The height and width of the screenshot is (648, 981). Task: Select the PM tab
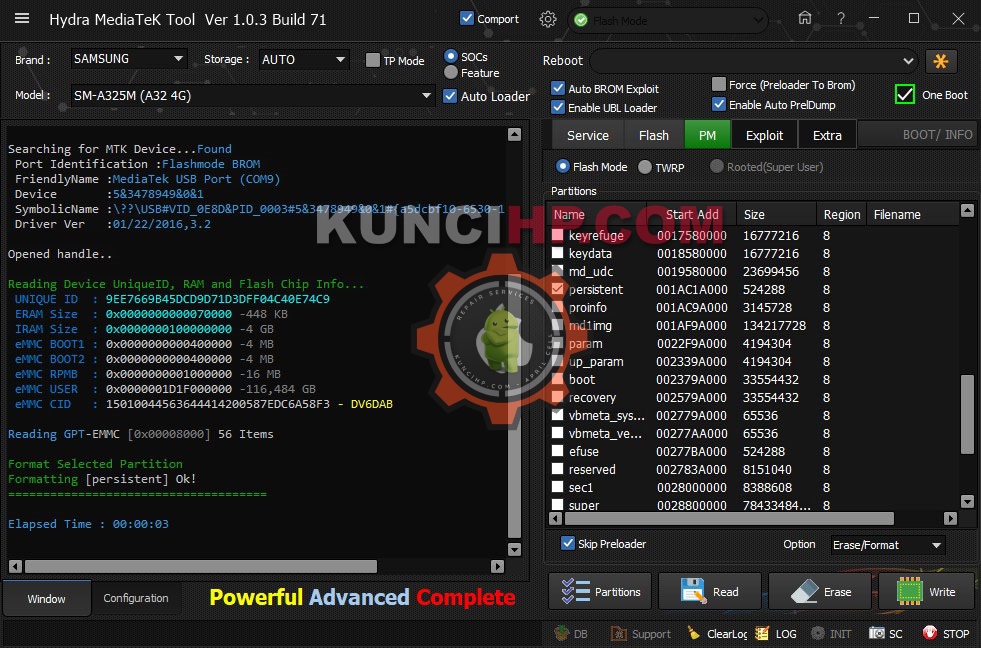[x=708, y=135]
